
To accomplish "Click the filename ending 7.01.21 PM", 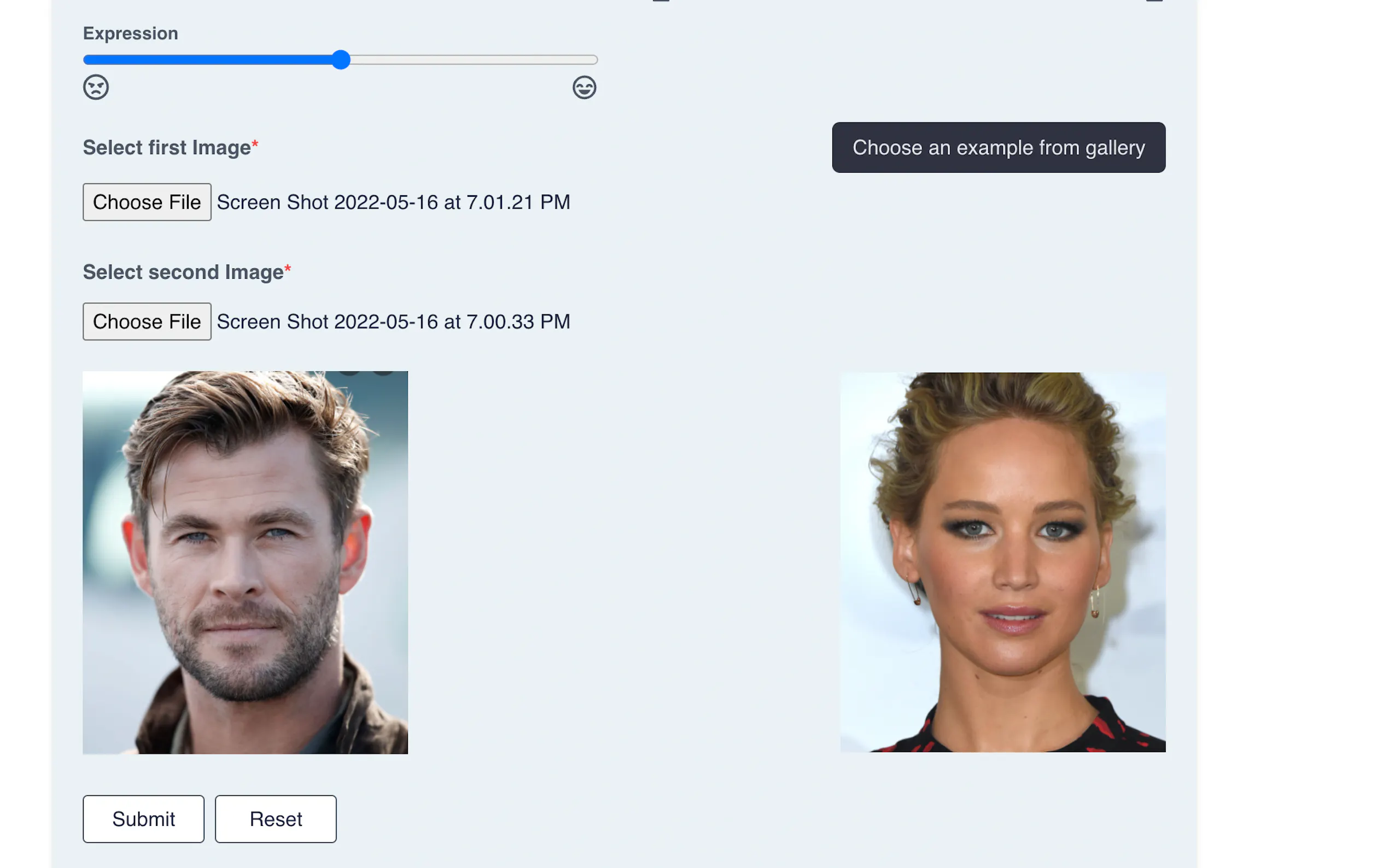I will click(393, 202).
